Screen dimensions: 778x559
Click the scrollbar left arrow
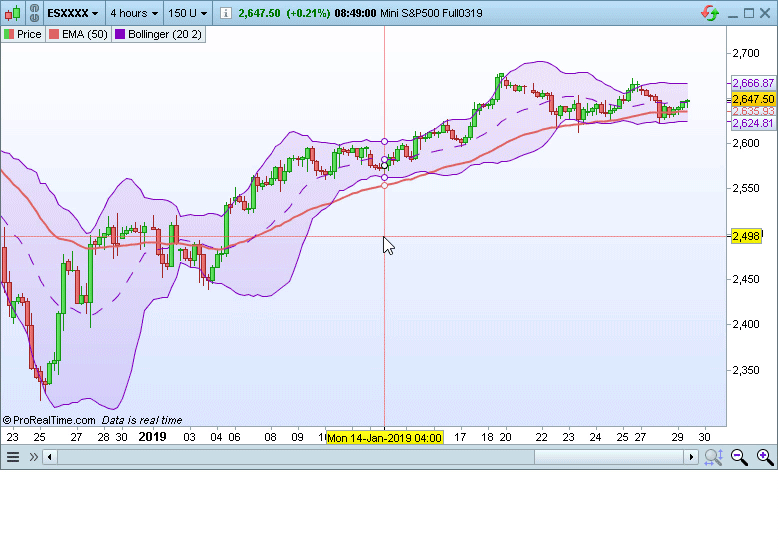click(x=51, y=457)
